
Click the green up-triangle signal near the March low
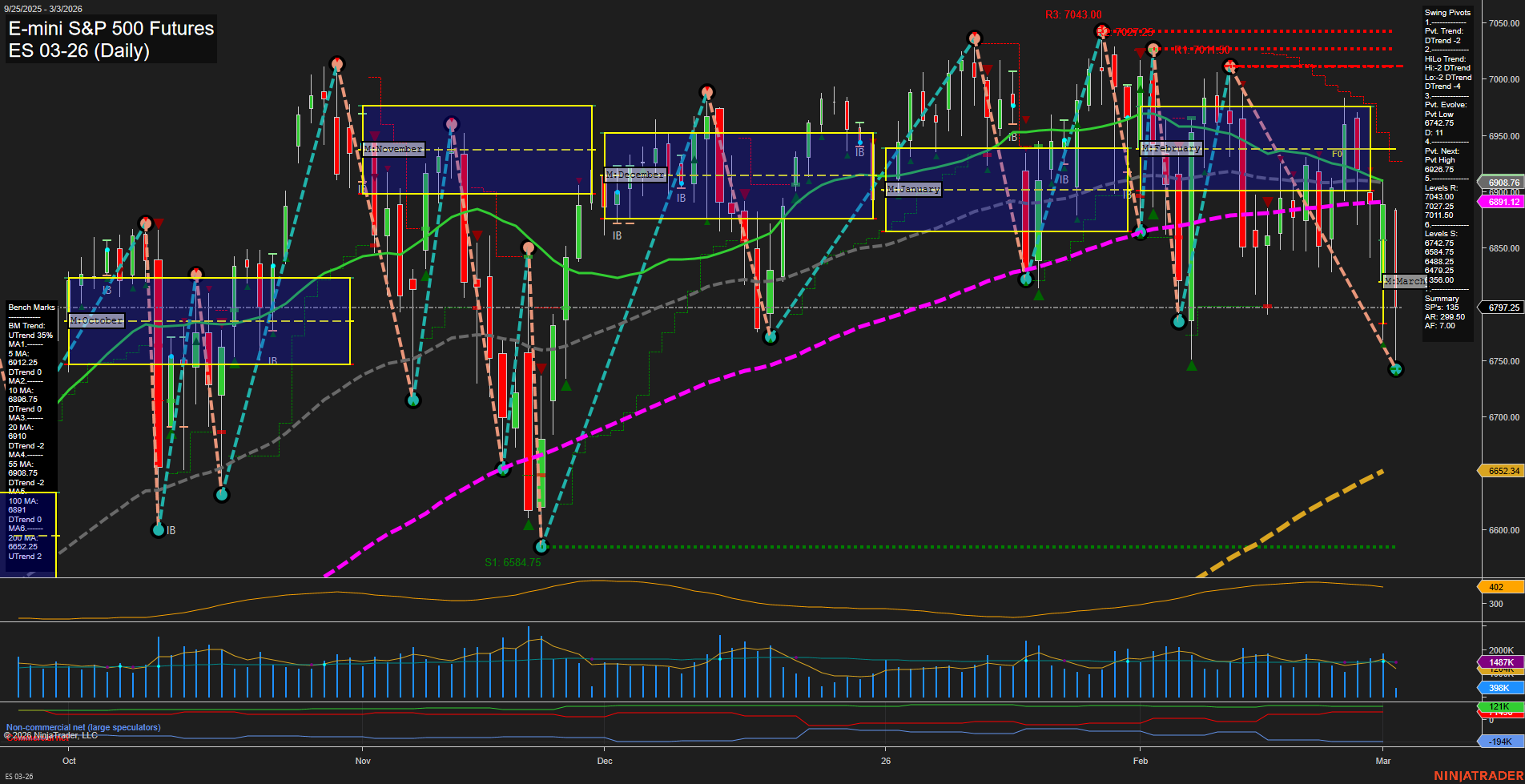1383,345
